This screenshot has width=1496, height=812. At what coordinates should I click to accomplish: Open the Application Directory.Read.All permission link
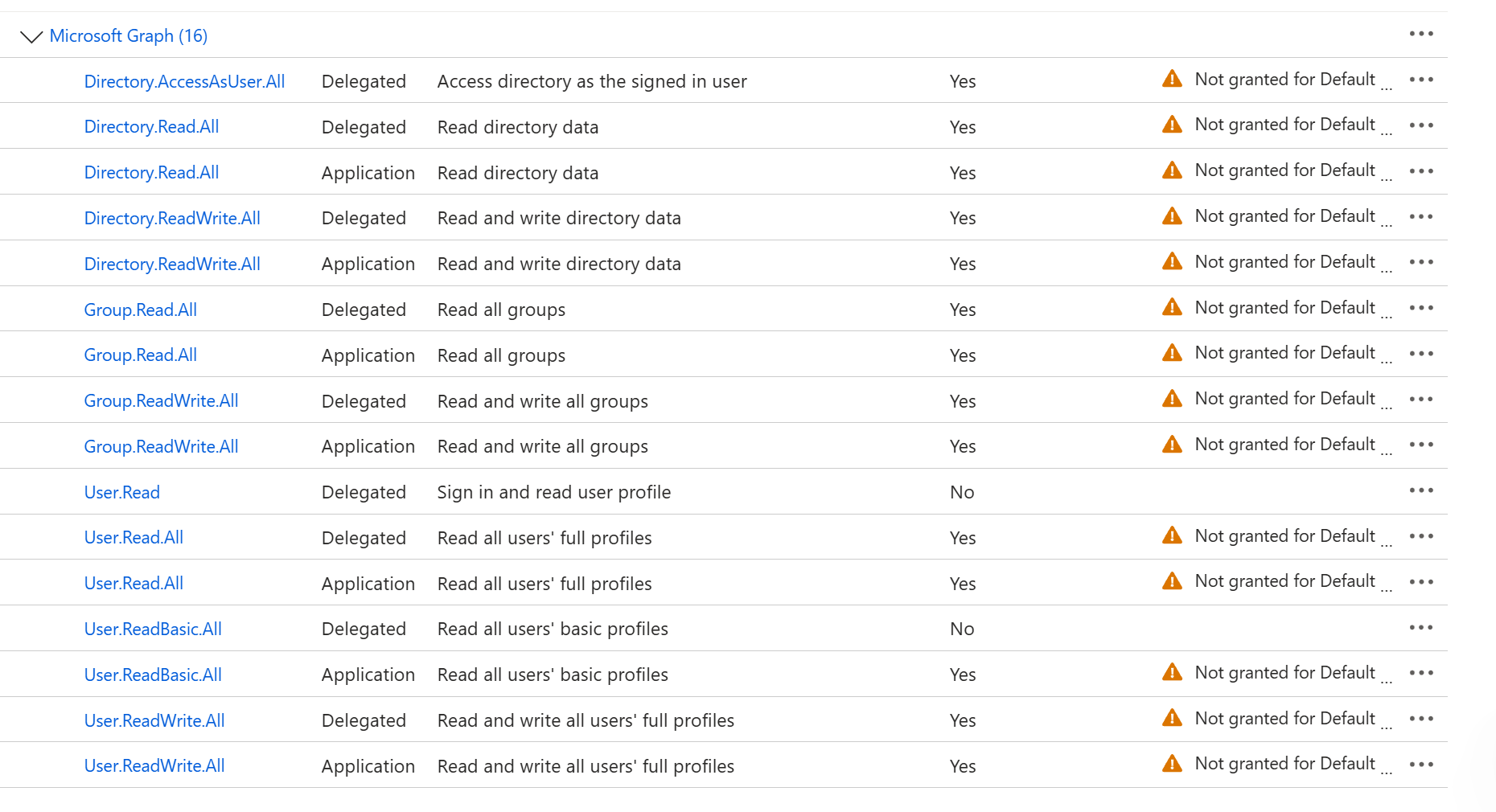pyautogui.click(x=151, y=173)
